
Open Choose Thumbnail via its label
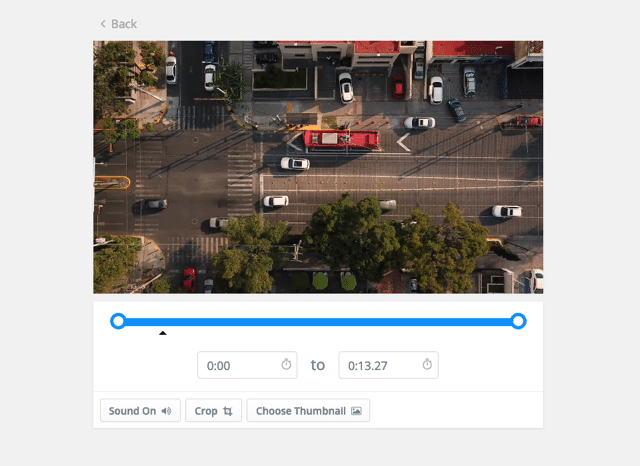click(x=300, y=411)
